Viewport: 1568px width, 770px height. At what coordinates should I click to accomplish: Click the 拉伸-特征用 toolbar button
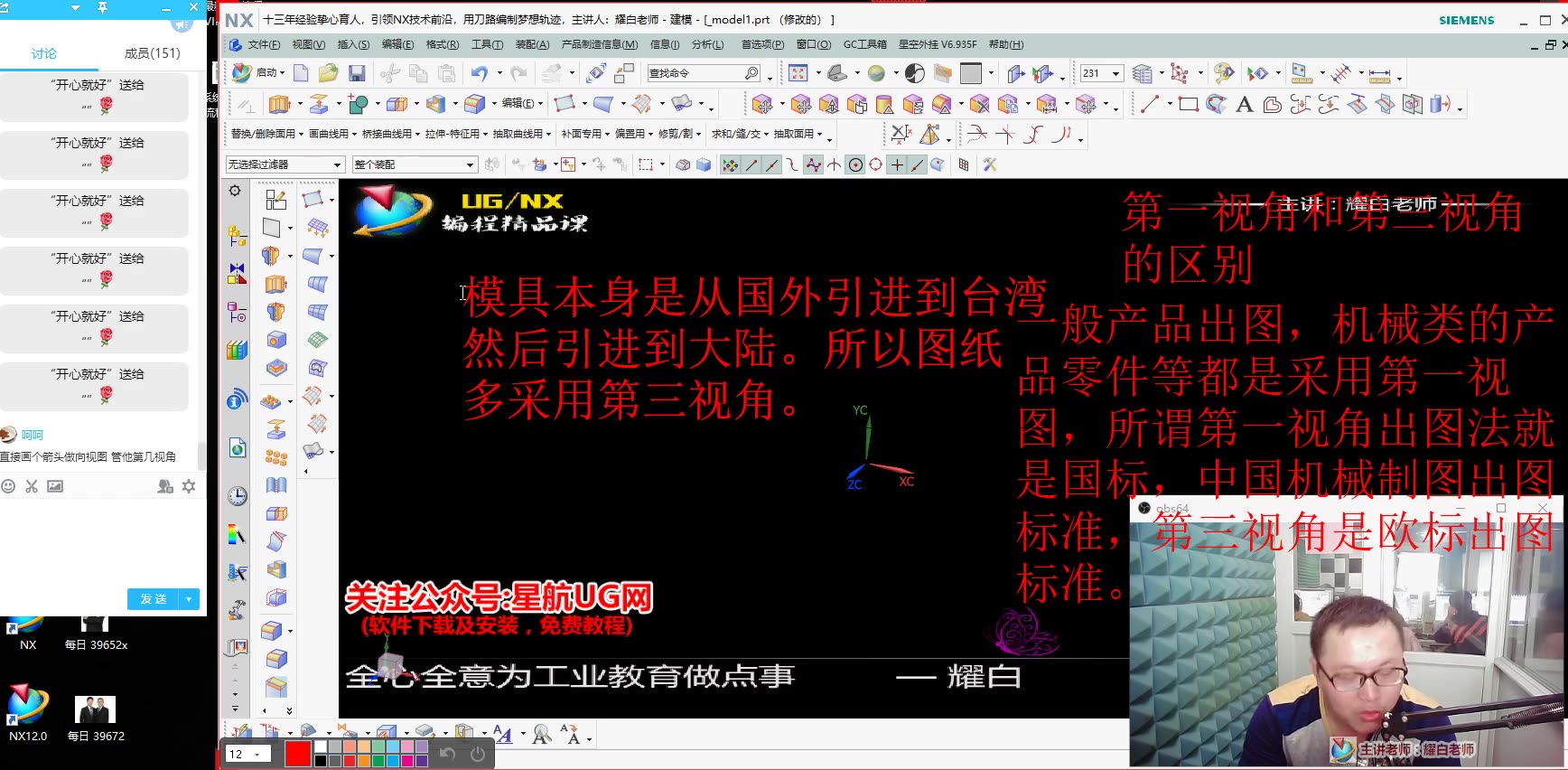click(455, 134)
